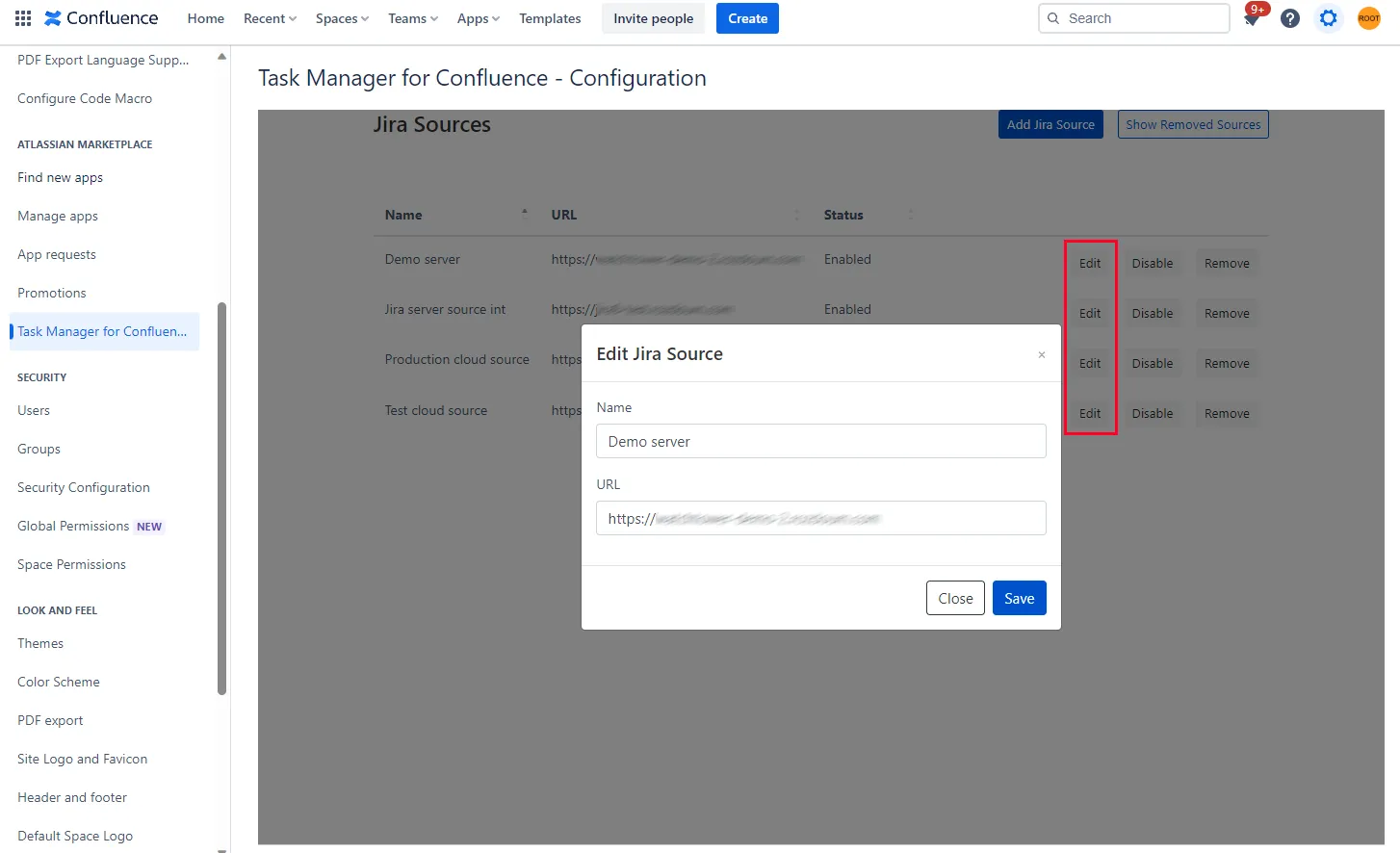Expand the Apps dropdown
Screen dimensions: 1400x853
click(x=479, y=18)
